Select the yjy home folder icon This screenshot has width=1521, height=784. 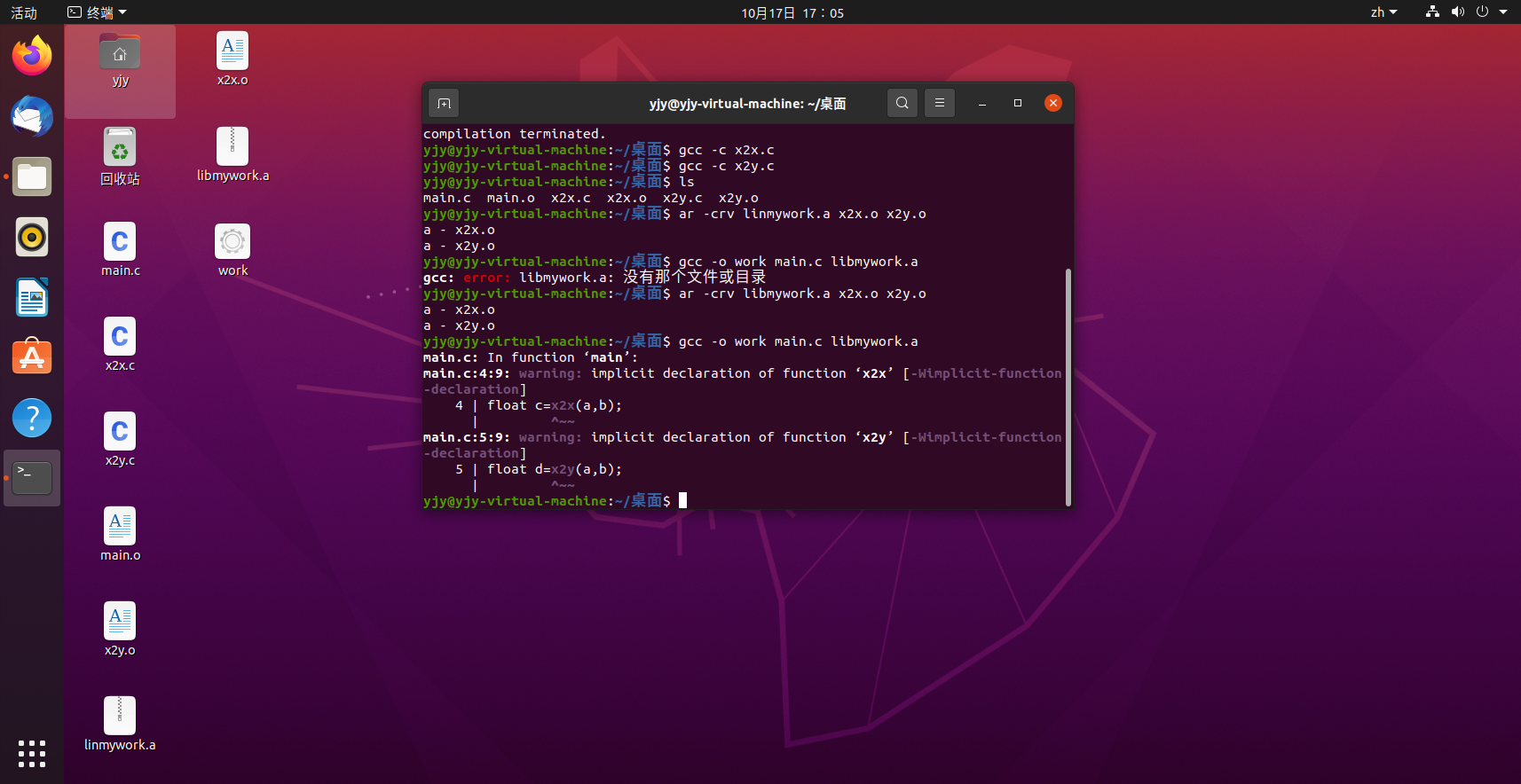point(120,60)
